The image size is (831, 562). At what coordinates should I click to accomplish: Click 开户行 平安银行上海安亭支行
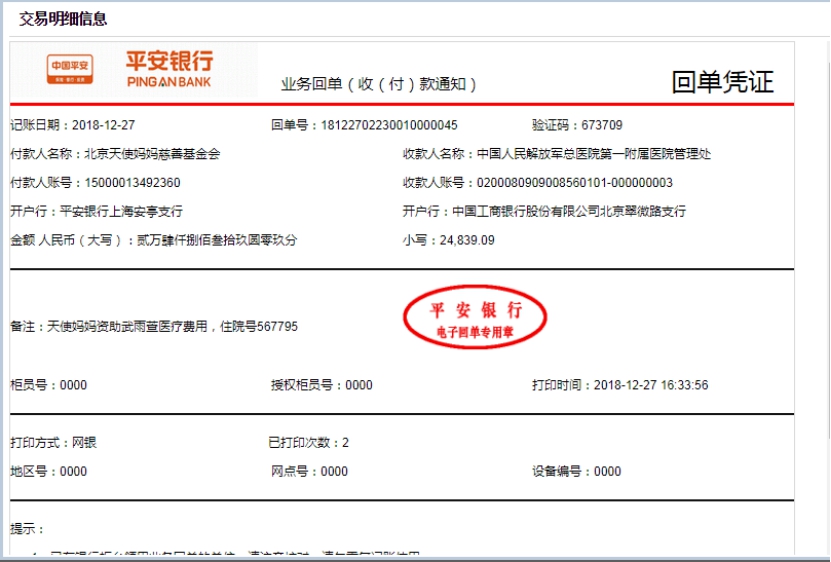96,211
